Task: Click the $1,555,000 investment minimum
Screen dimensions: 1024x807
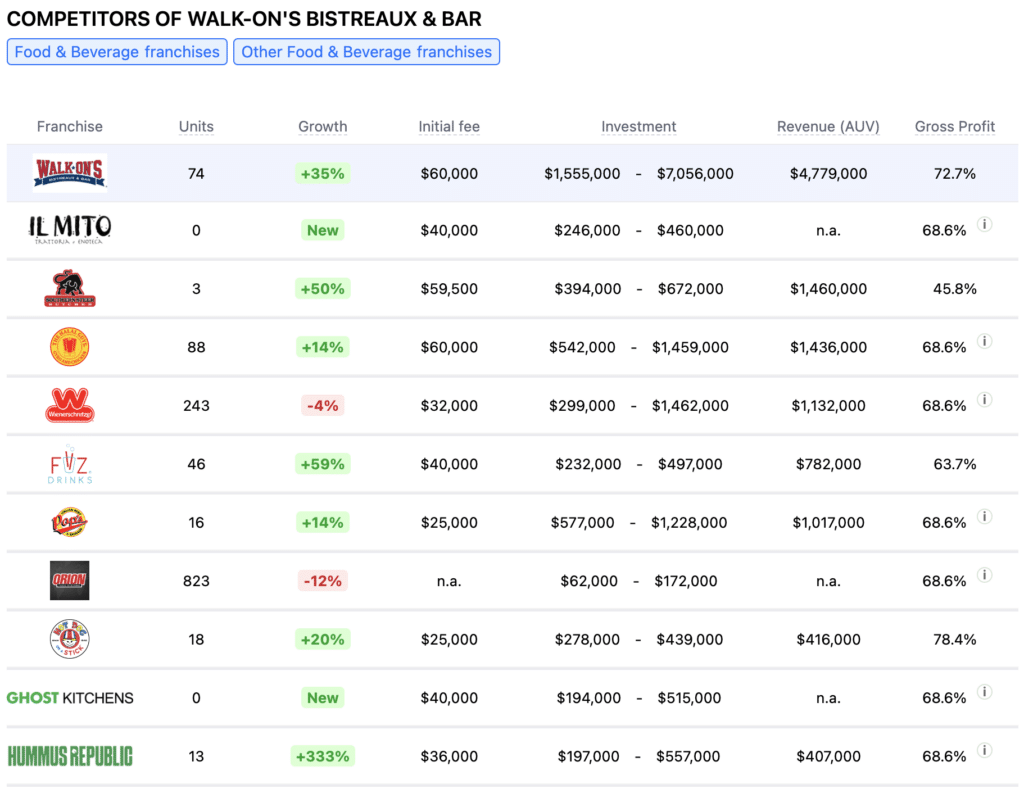Action: point(583,174)
